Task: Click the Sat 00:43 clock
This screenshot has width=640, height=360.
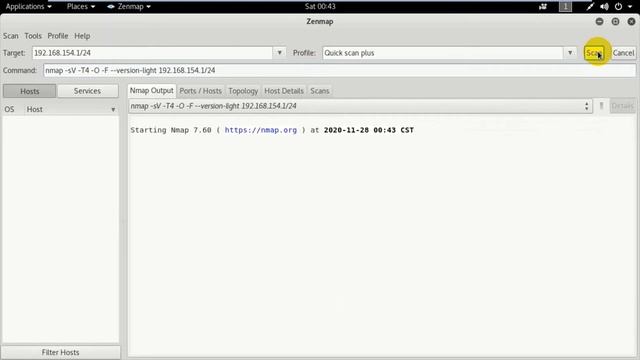Action: point(320,7)
